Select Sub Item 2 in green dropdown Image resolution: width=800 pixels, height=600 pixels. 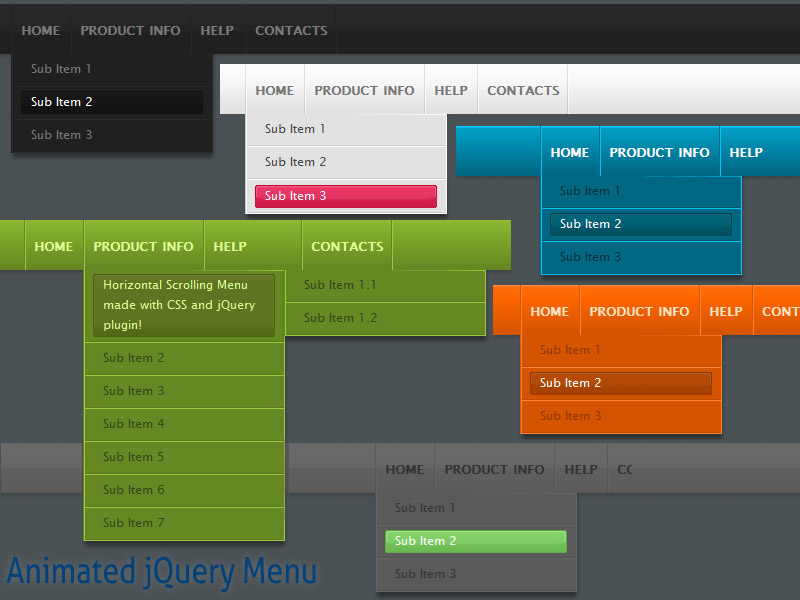pos(184,358)
